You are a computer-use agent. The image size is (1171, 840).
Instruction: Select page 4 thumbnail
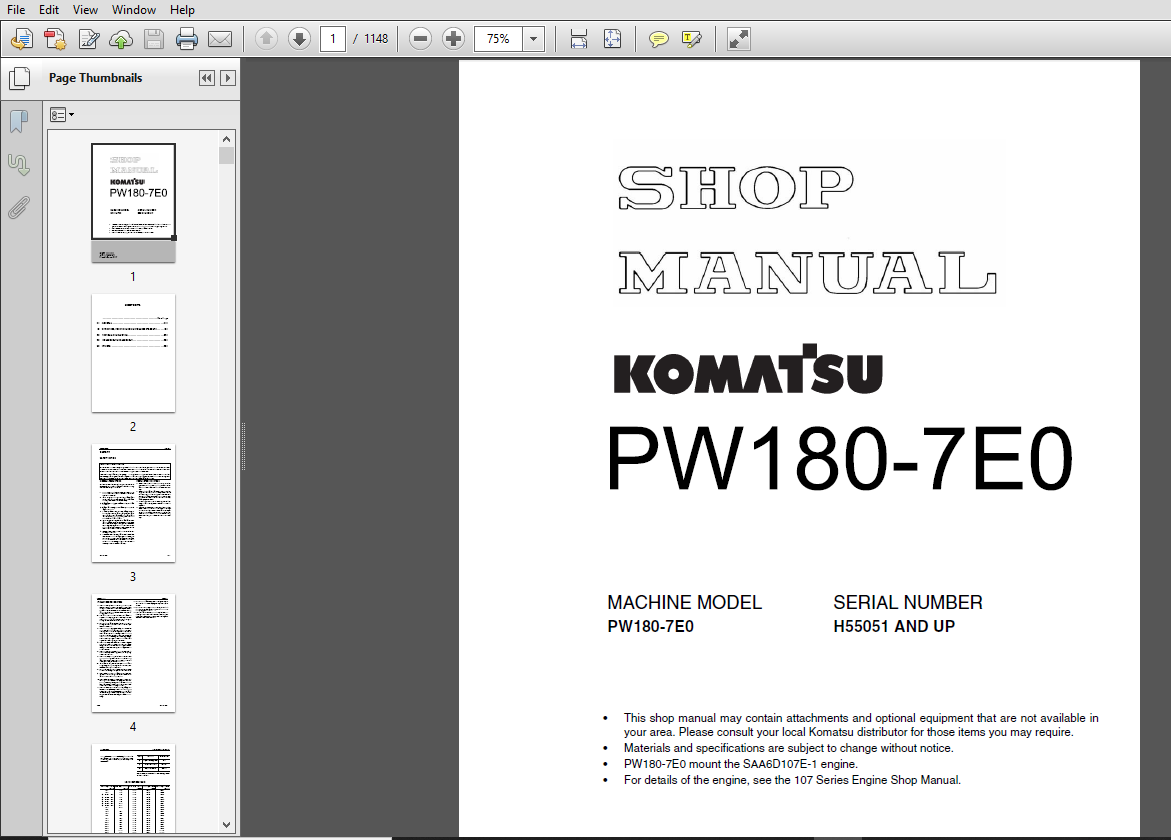tap(134, 653)
